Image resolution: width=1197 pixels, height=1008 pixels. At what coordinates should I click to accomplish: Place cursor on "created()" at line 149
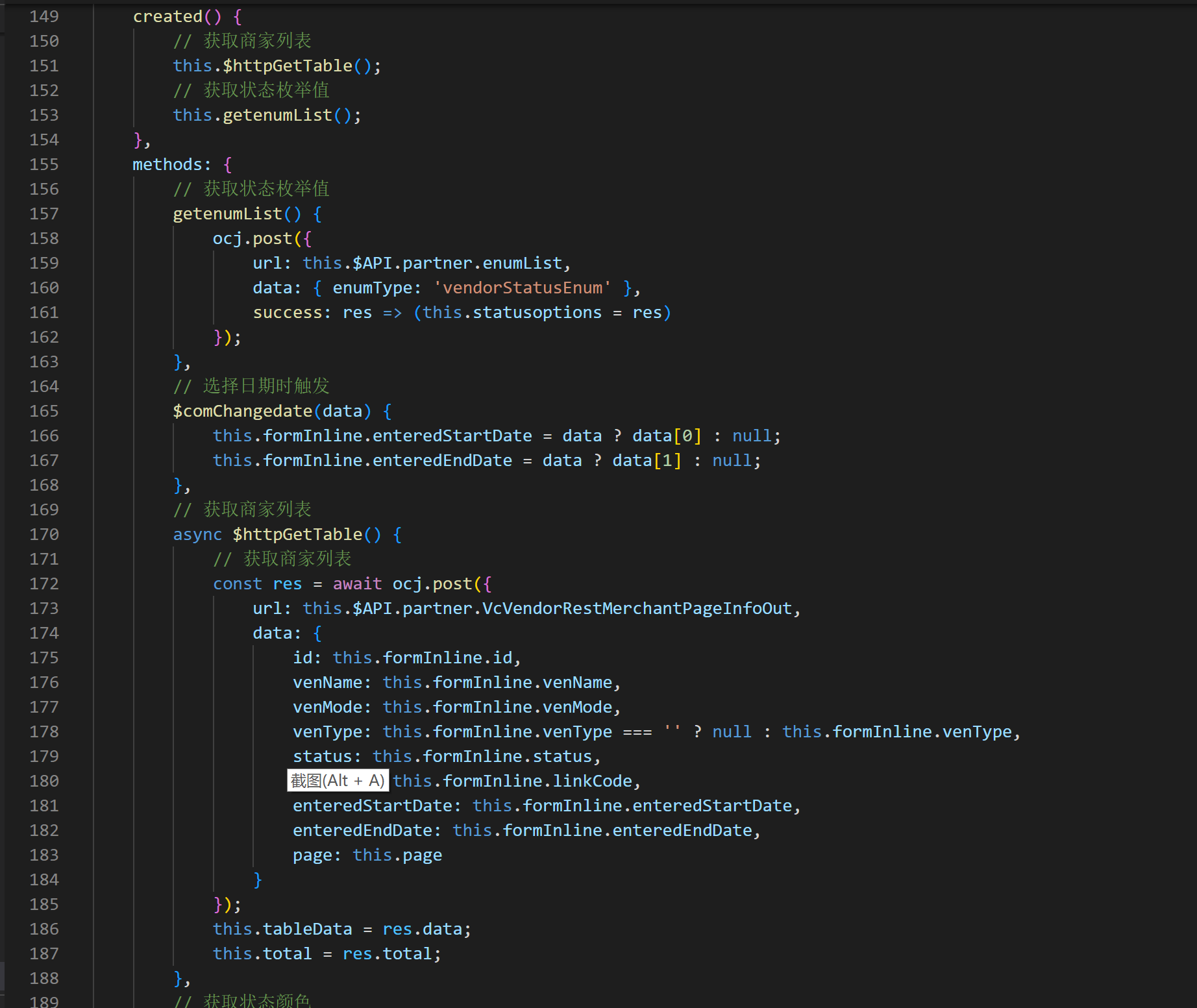click(x=177, y=16)
